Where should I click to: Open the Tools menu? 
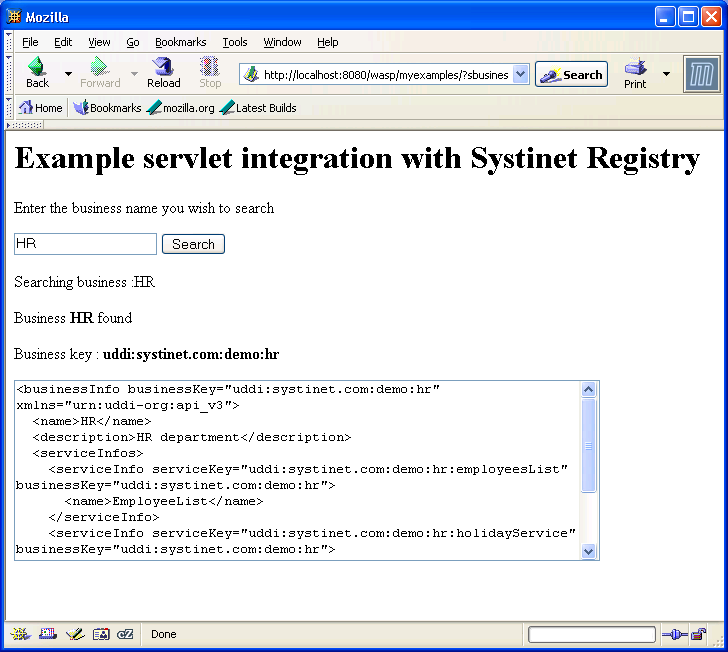(x=234, y=42)
